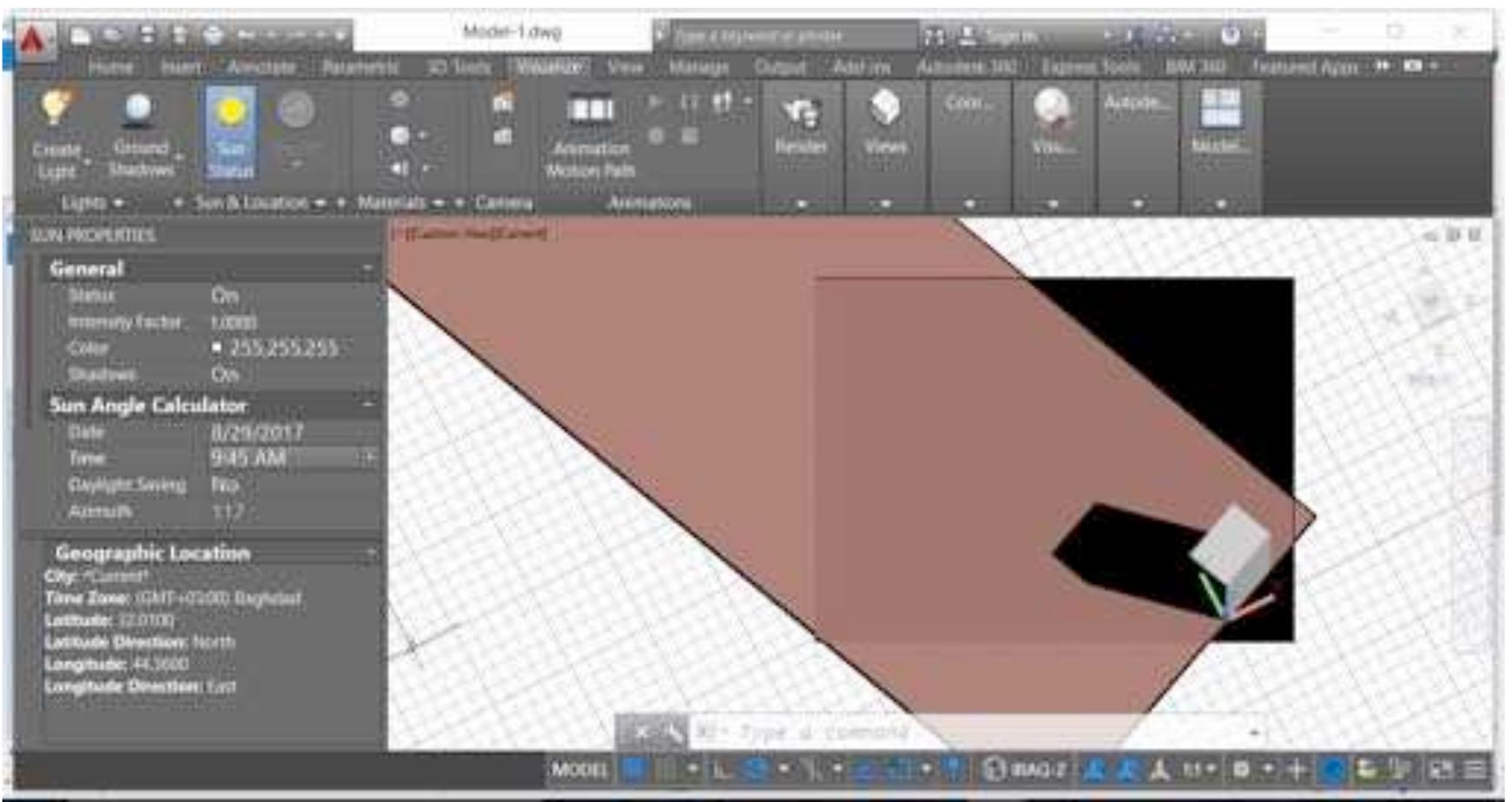Open the Home ribbon tab
The image size is (1512, 802).
pyautogui.click(x=110, y=67)
